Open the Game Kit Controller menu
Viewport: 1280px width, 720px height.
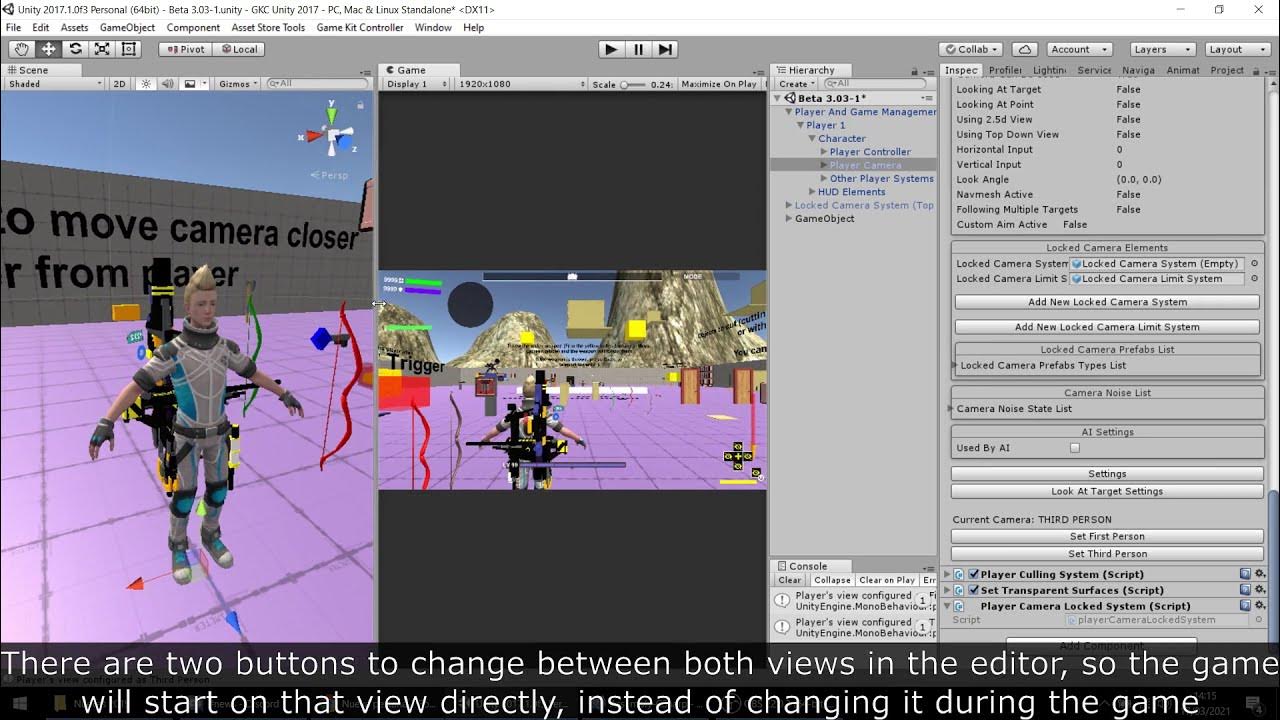[x=360, y=27]
